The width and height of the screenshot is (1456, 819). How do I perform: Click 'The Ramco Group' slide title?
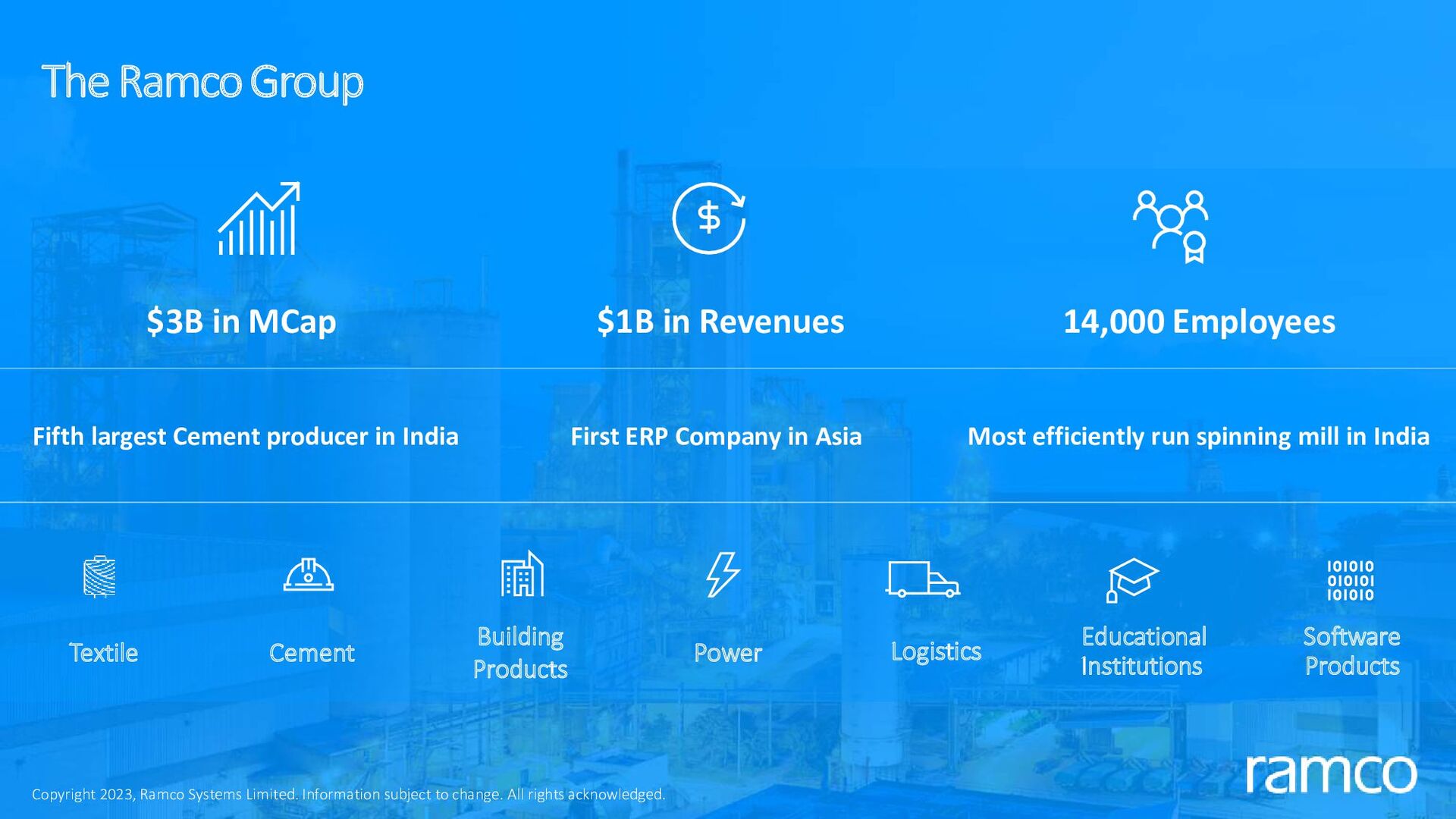click(x=202, y=82)
